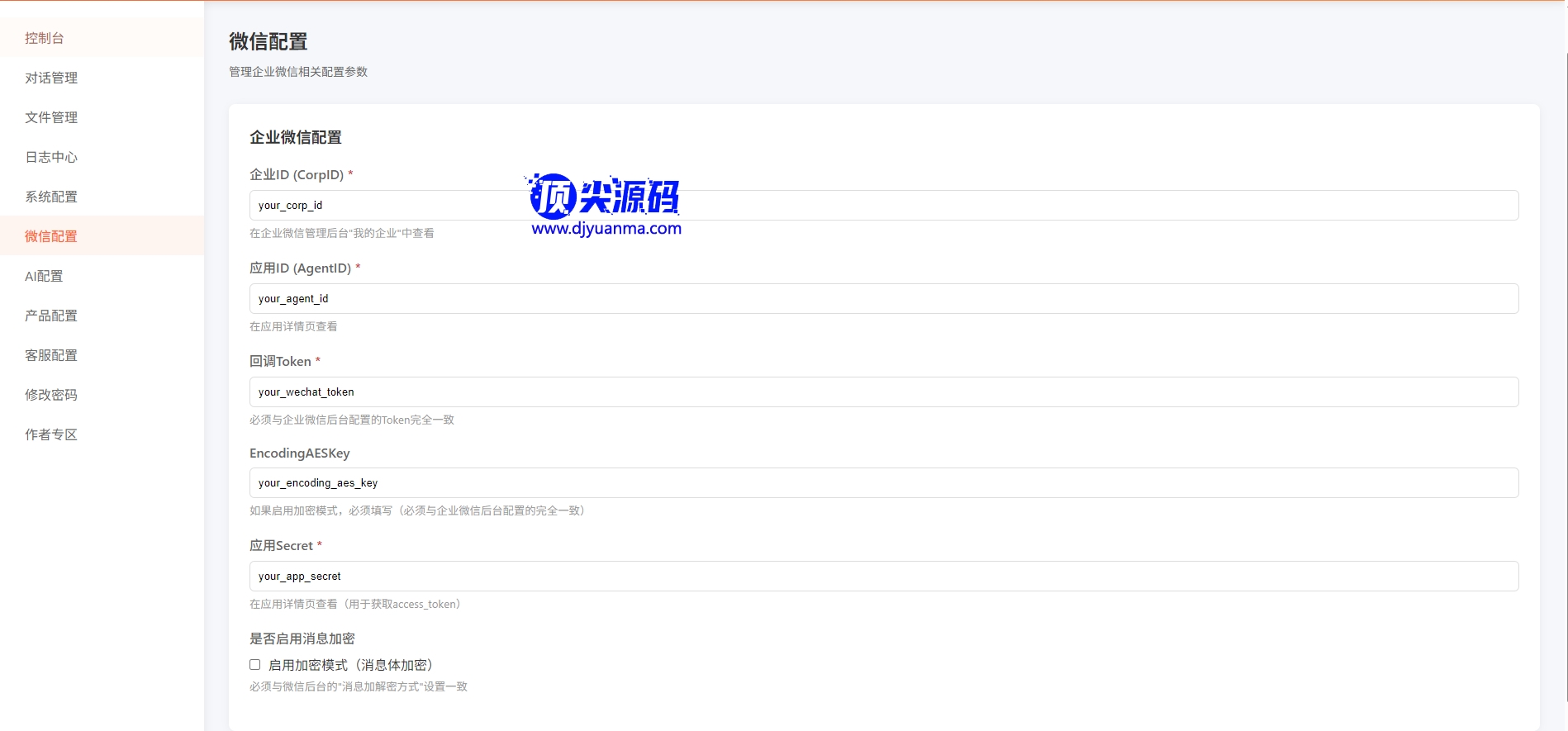Open the 作者专区 sidebar item
The image size is (1568, 731).
click(51, 434)
